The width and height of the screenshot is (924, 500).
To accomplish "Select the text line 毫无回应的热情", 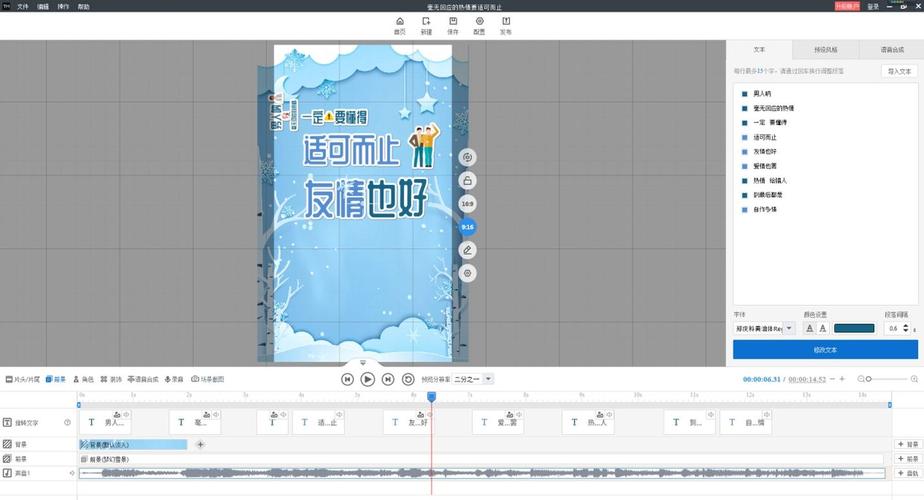I will click(773, 108).
